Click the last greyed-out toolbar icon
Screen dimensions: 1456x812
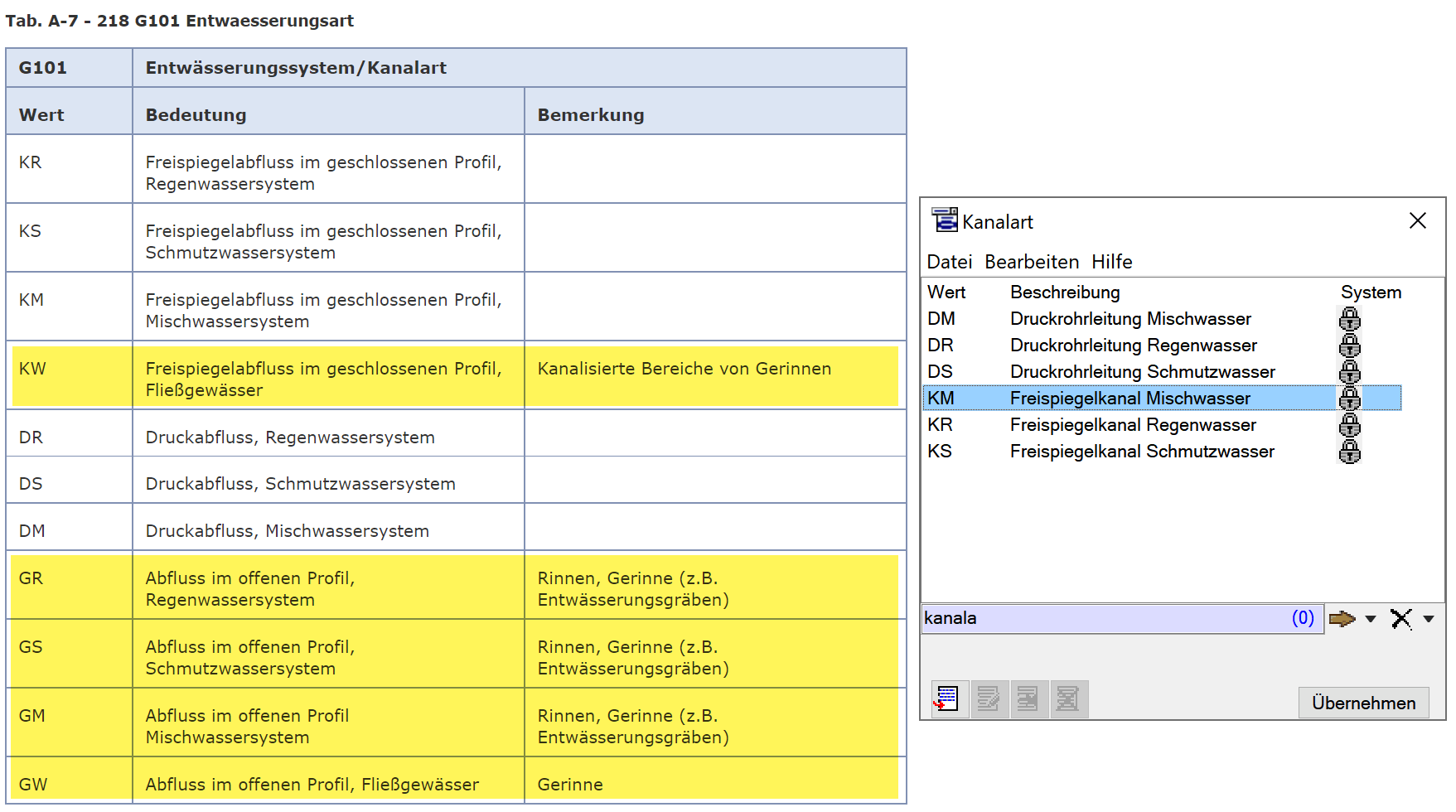pyautogui.click(x=1068, y=699)
